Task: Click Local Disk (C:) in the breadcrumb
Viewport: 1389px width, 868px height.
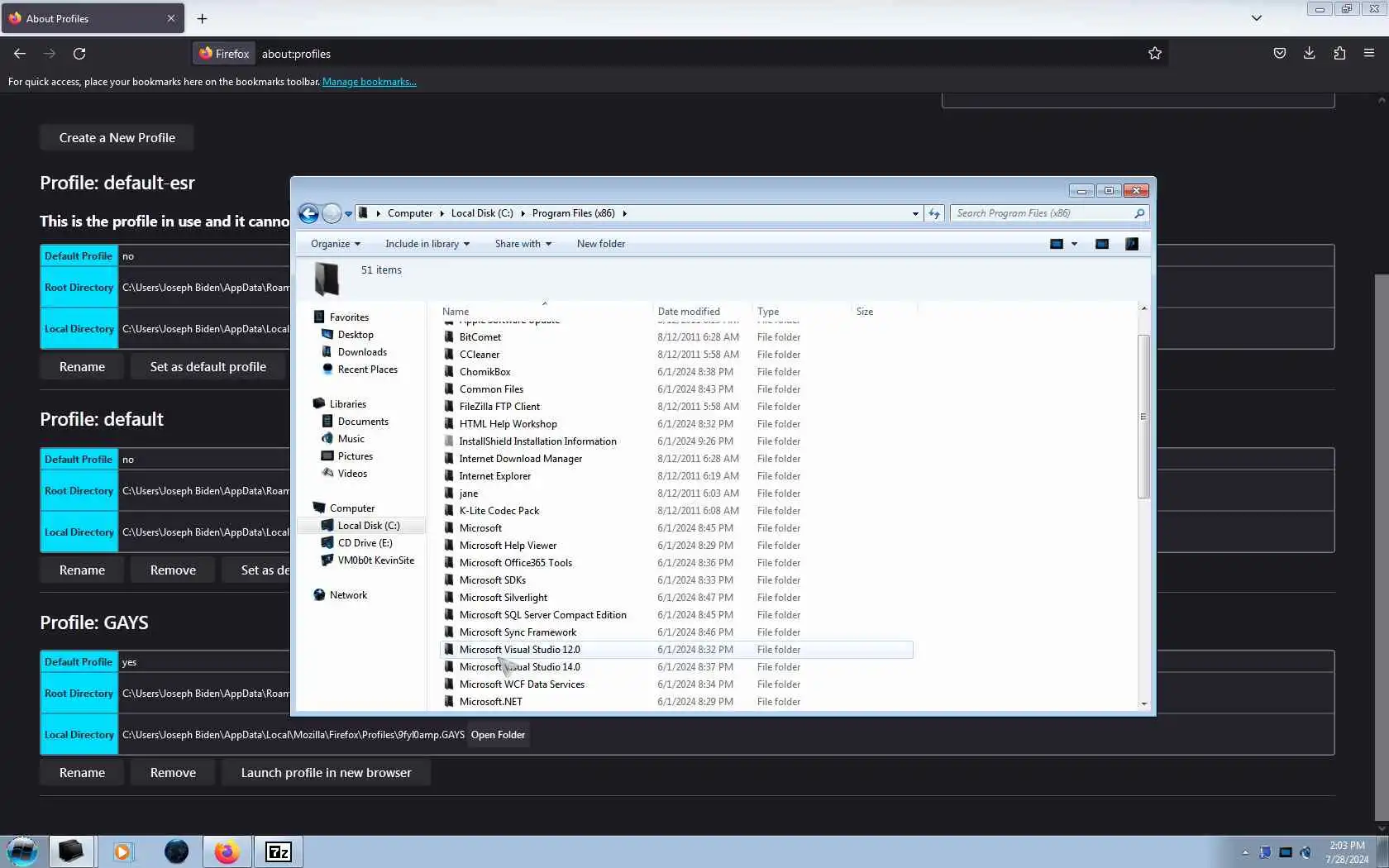Action: (x=482, y=213)
